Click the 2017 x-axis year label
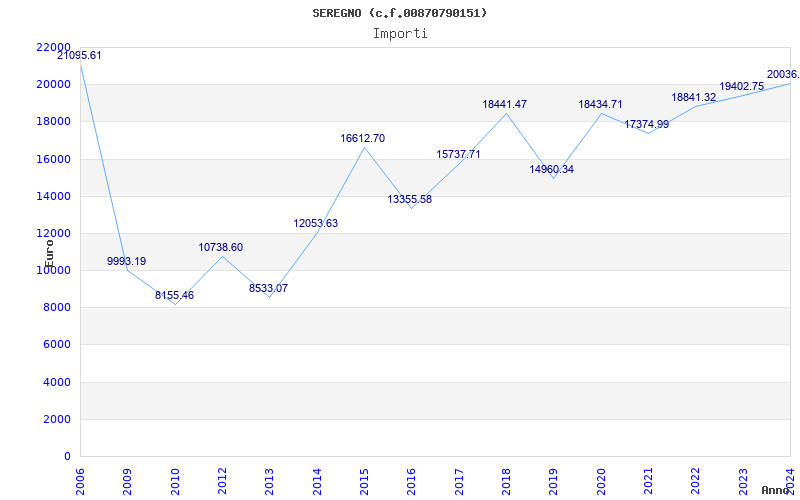The width and height of the screenshot is (800, 500). 459,481
